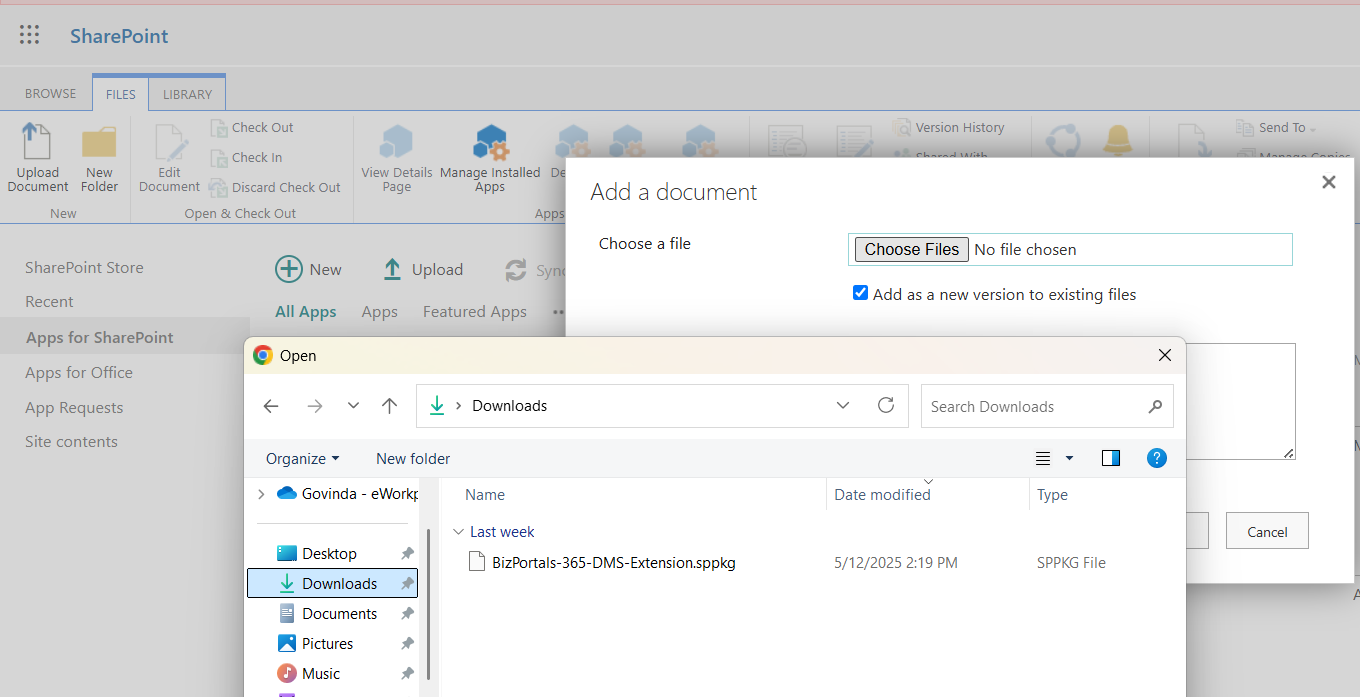This screenshot has height=697, width=1360.
Task: Click the Upload arrow in library toolbar
Action: 392,269
